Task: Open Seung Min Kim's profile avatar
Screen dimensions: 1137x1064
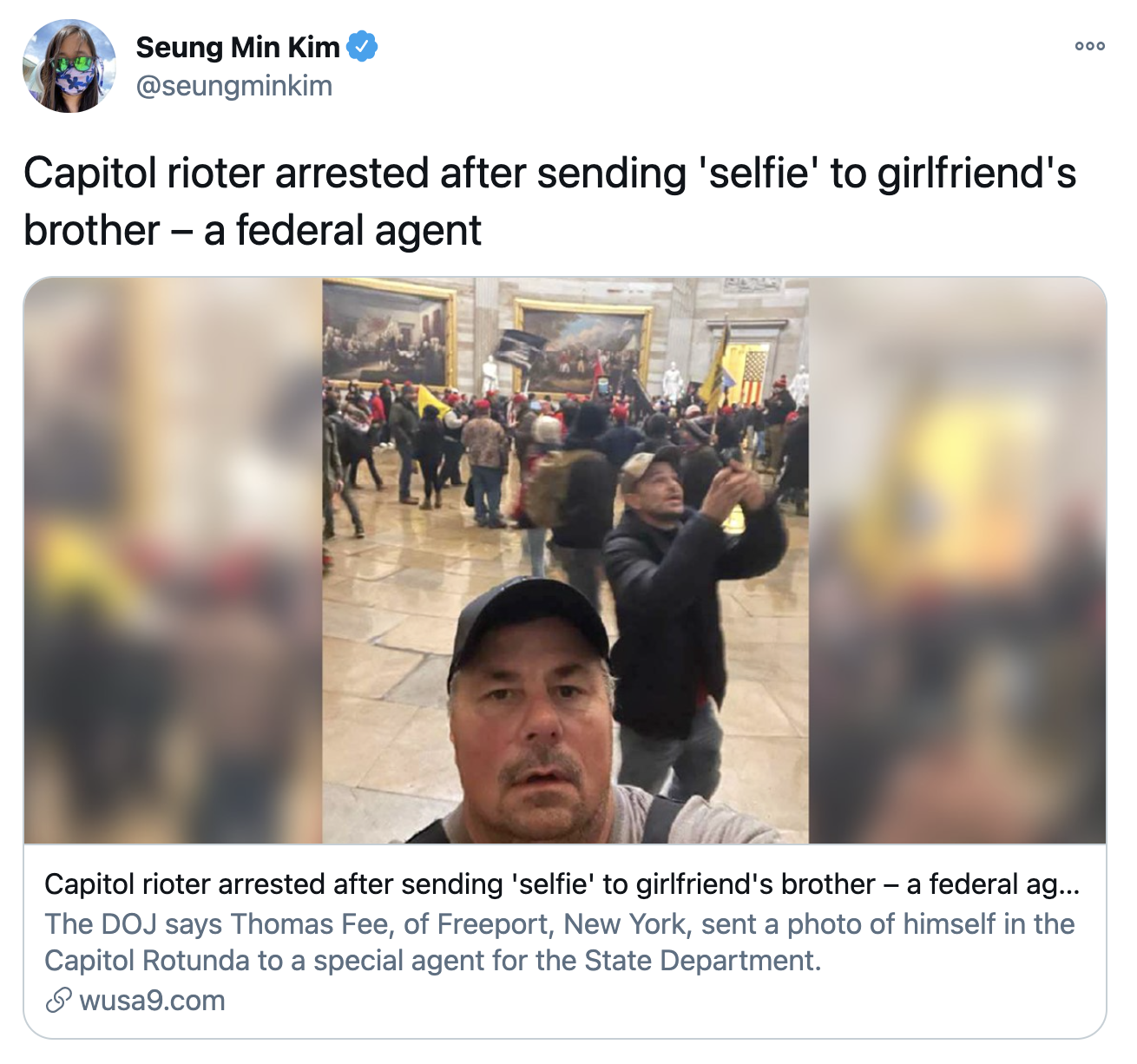Action: click(x=69, y=66)
